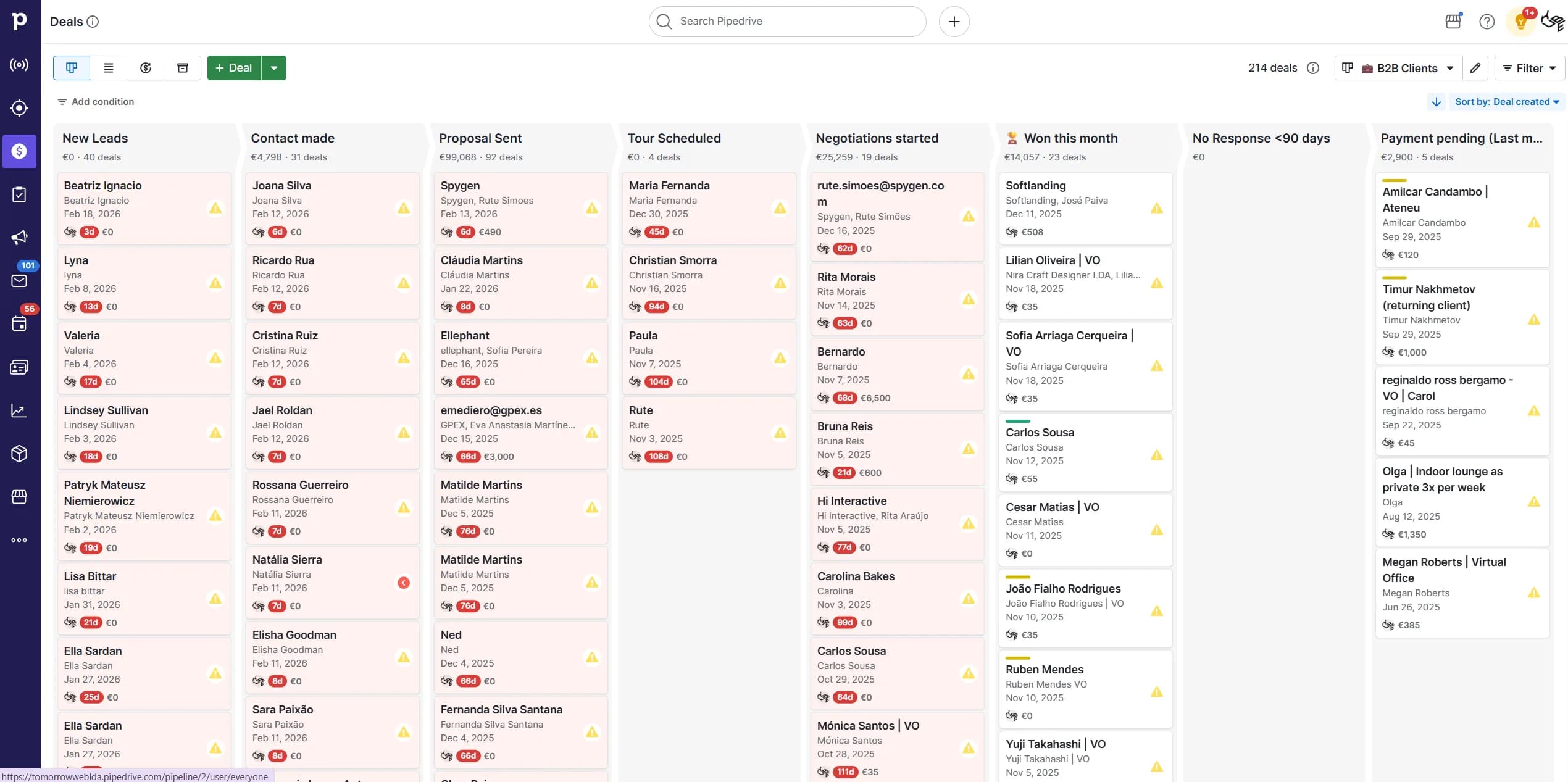
Task: Open the Lindsey Sullivan deal card
Action: click(x=144, y=433)
